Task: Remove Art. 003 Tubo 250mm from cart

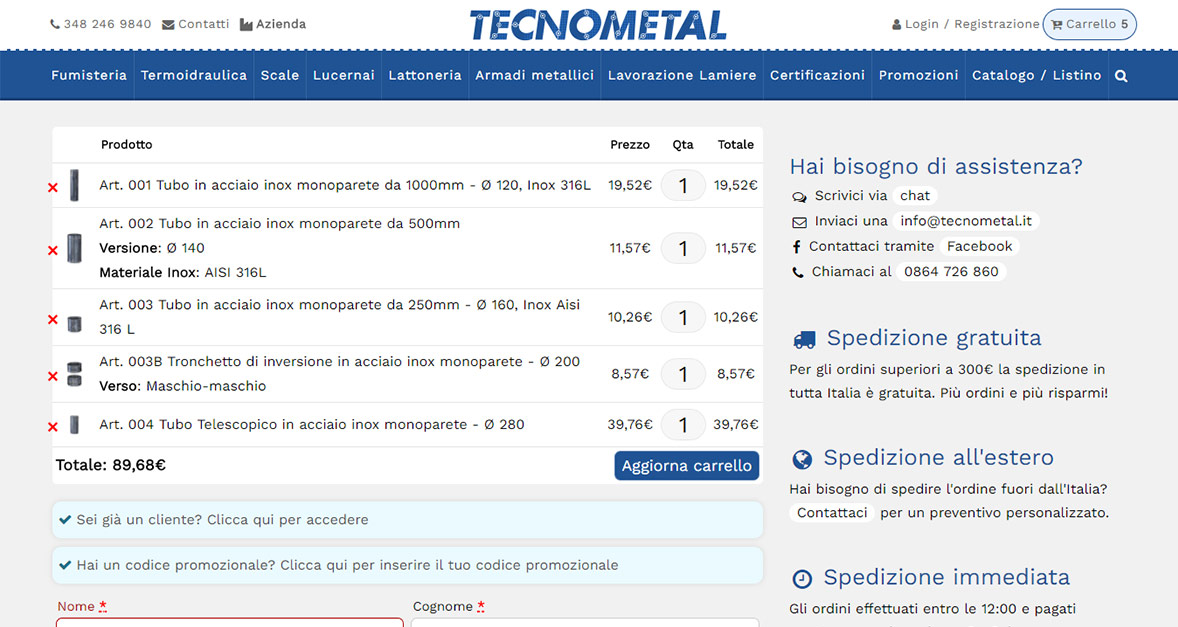Action: point(53,320)
